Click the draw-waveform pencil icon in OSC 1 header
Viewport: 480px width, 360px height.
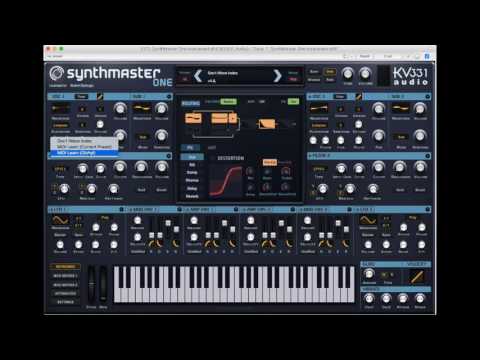(x=100, y=97)
